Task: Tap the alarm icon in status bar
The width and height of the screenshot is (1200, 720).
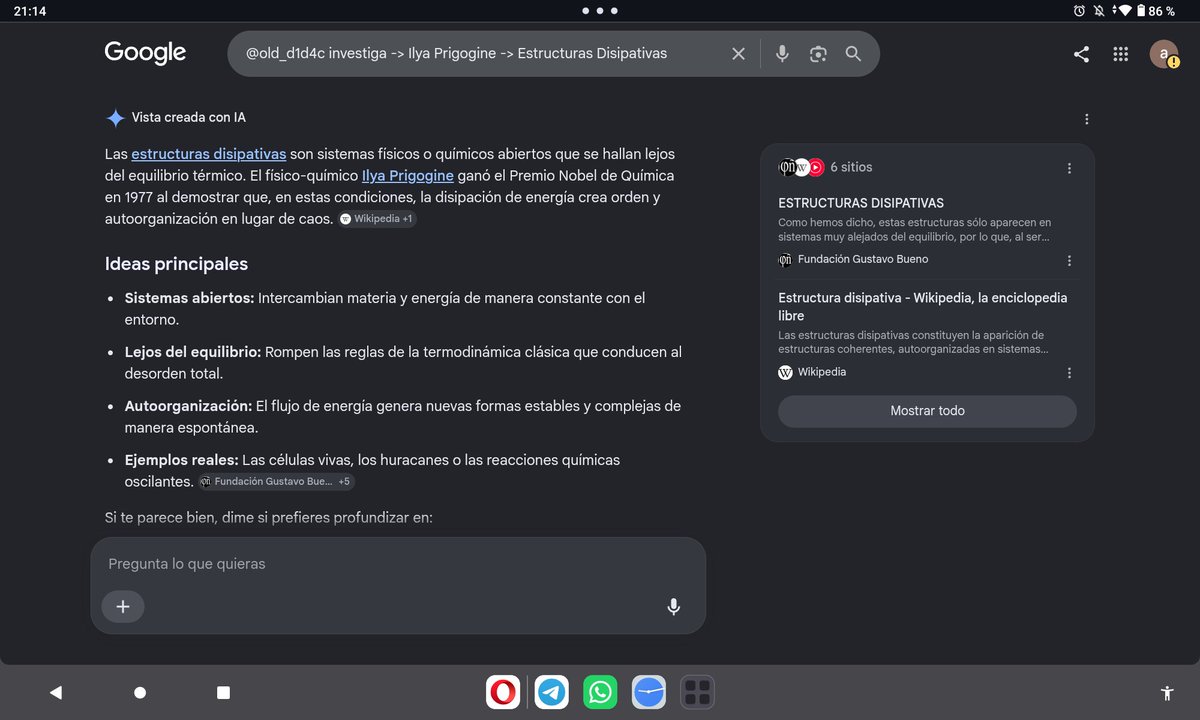Action: click(1079, 11)
